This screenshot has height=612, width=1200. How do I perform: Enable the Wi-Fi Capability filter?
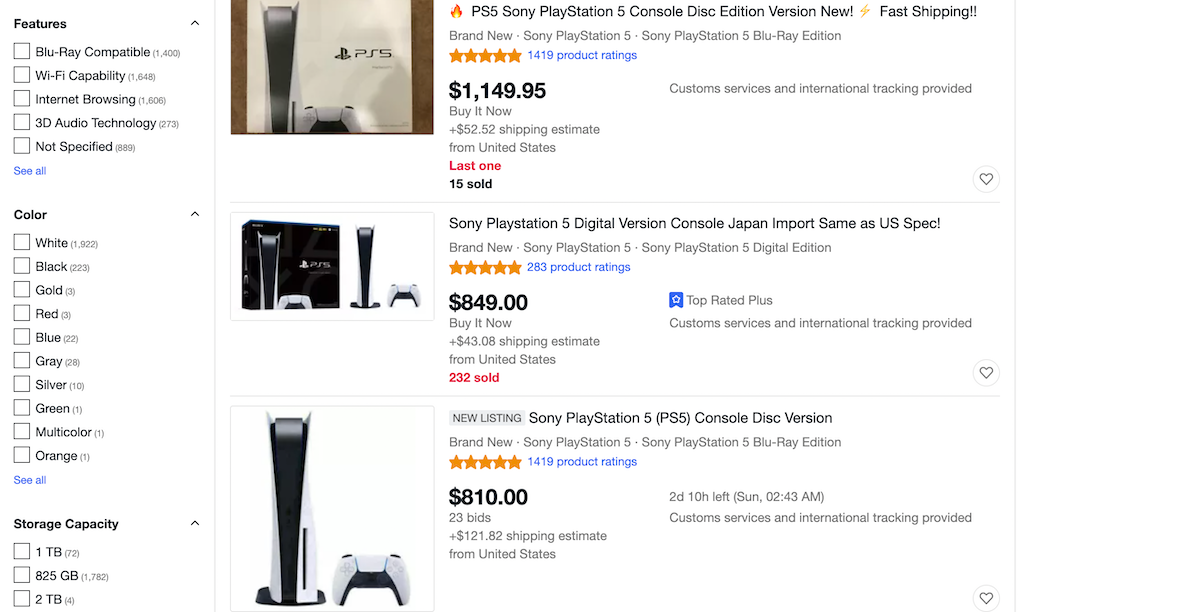click(x=21, y=75)
